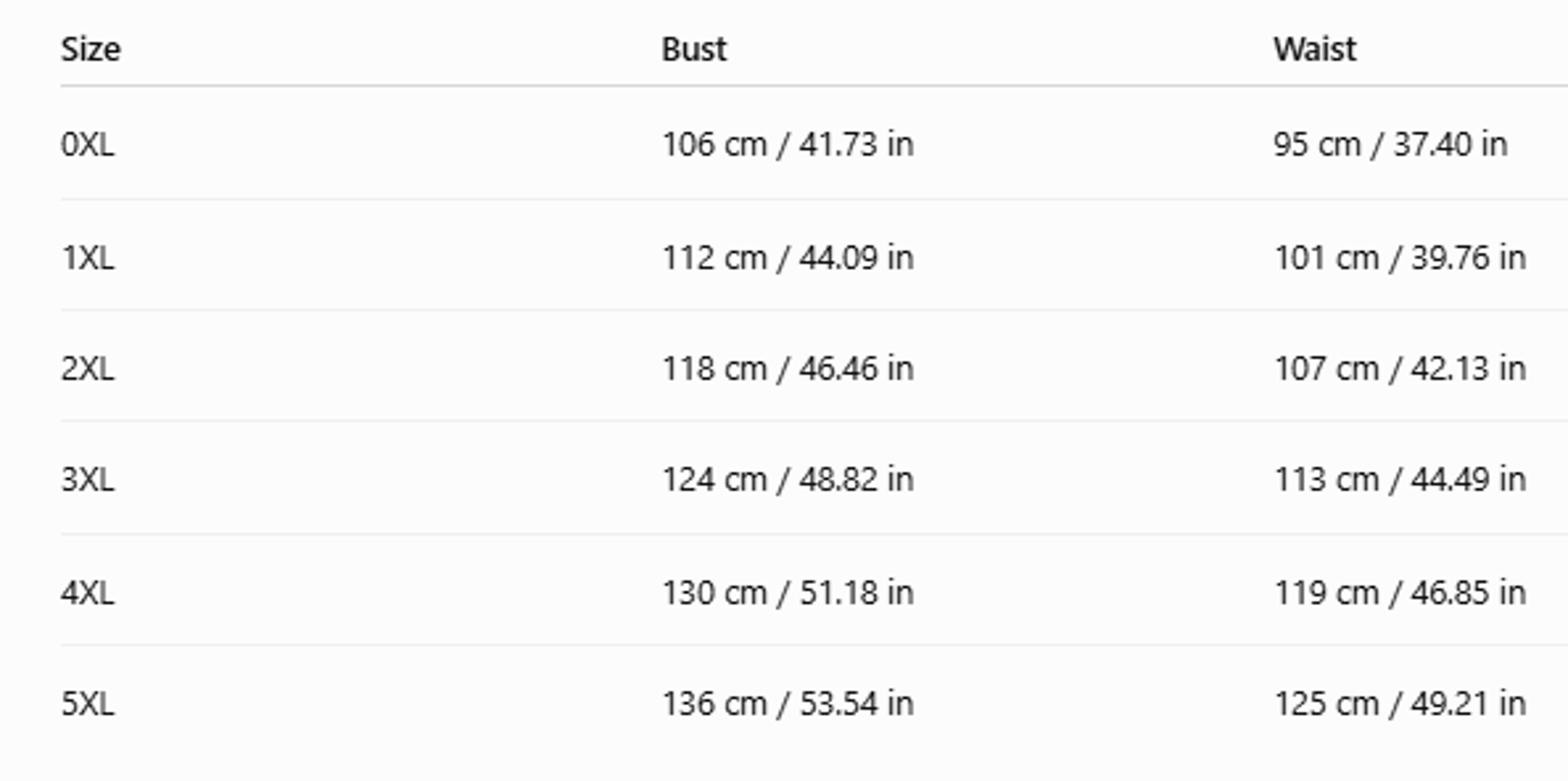Viewport: 1568px width, 781px height.
Task: Select the 4XL size cell
Action: tap(88, 593)
